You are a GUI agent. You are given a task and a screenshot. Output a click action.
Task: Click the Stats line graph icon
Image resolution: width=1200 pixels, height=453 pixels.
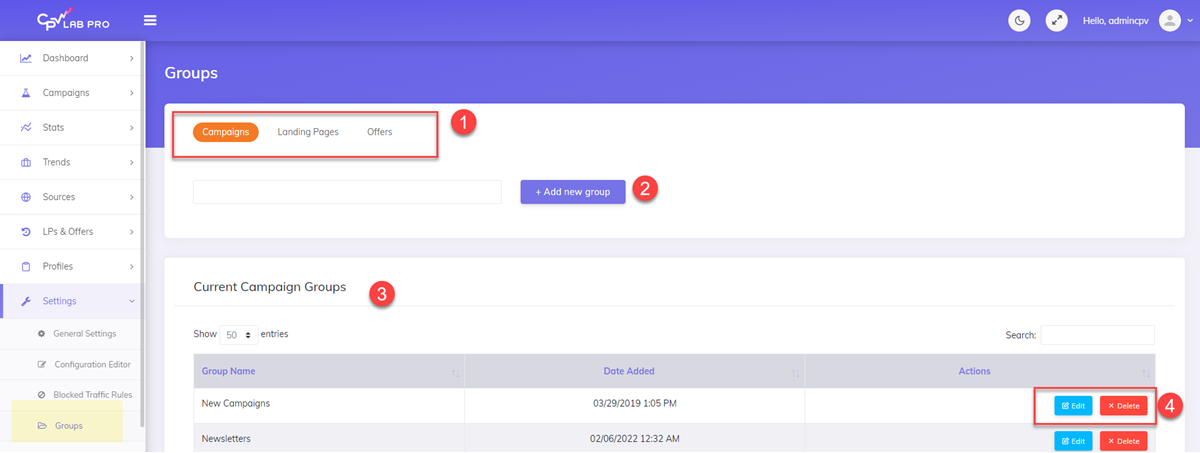pyautogui.click(x=26, y=128)
